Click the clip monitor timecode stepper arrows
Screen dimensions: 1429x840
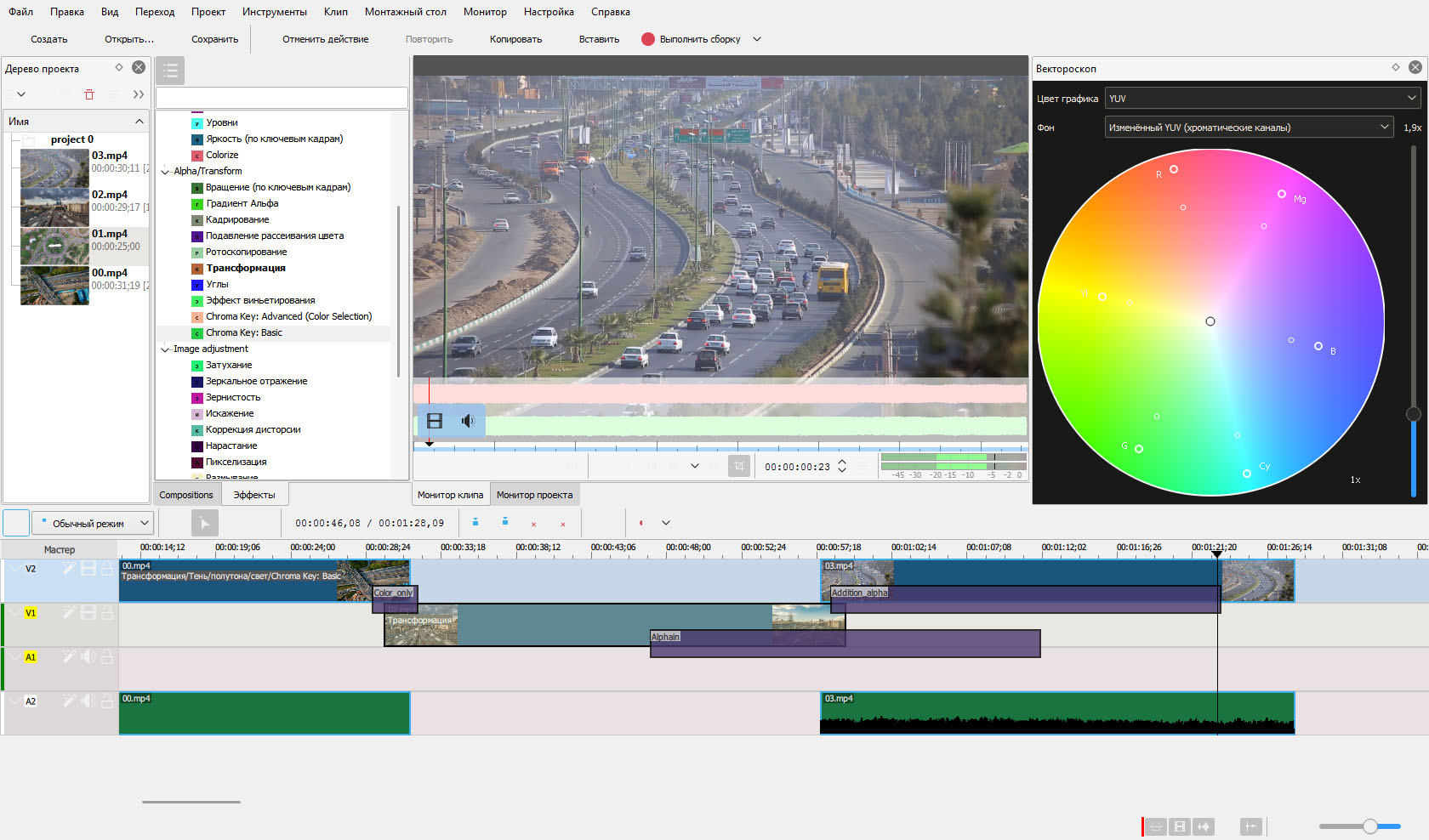pos(842,466)
